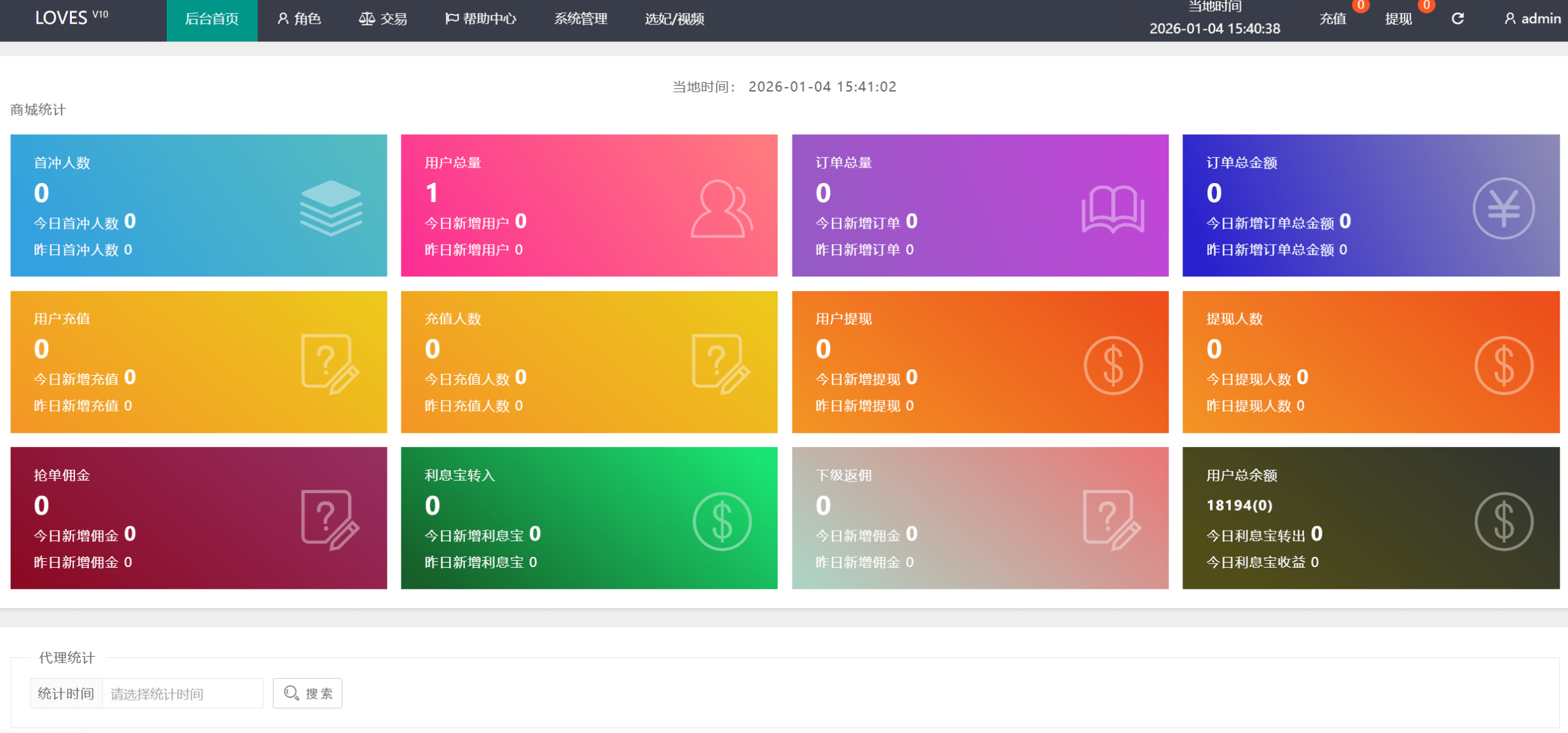Click the 请选择统计时间 input field

(183, 694)
